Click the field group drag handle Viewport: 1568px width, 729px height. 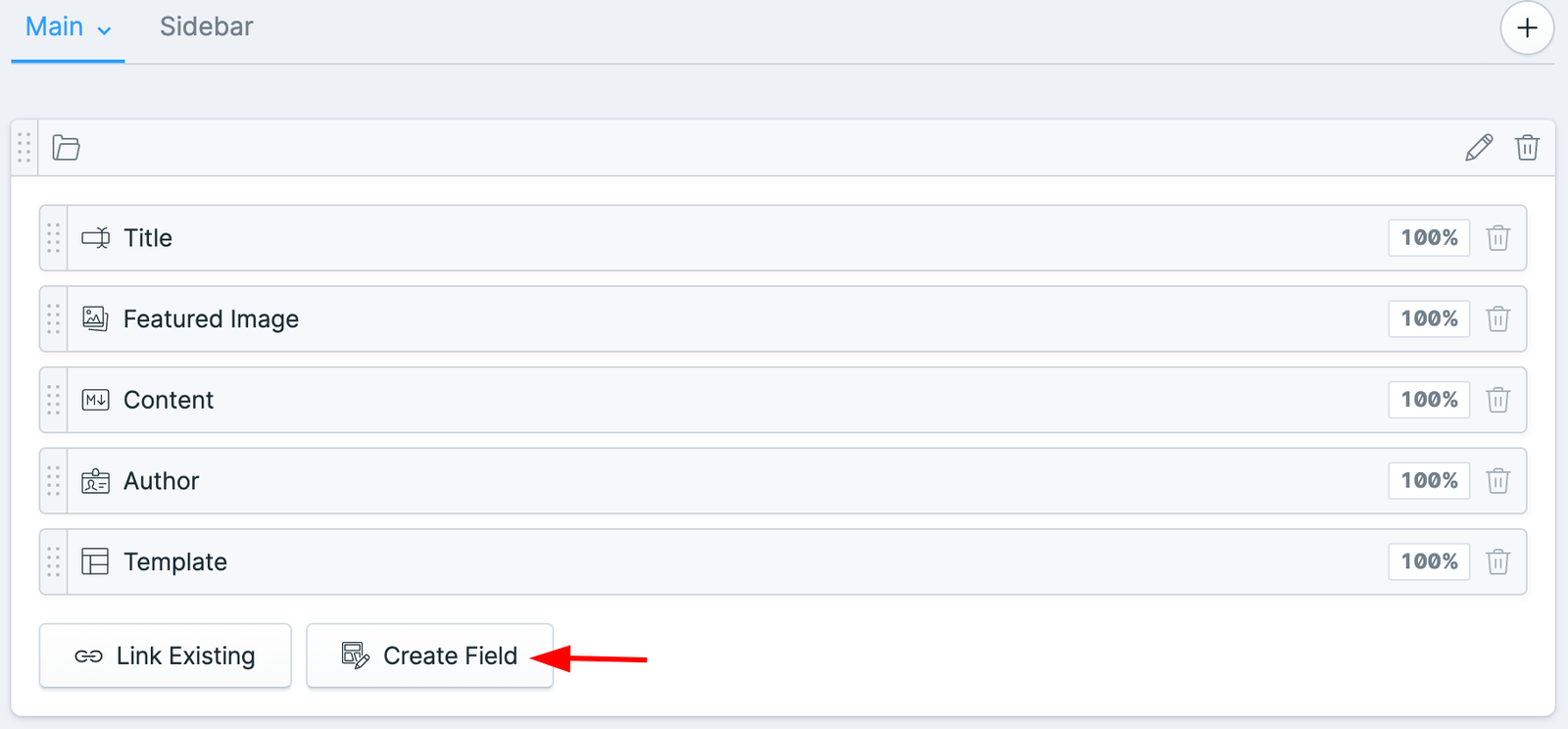(24, 148)
